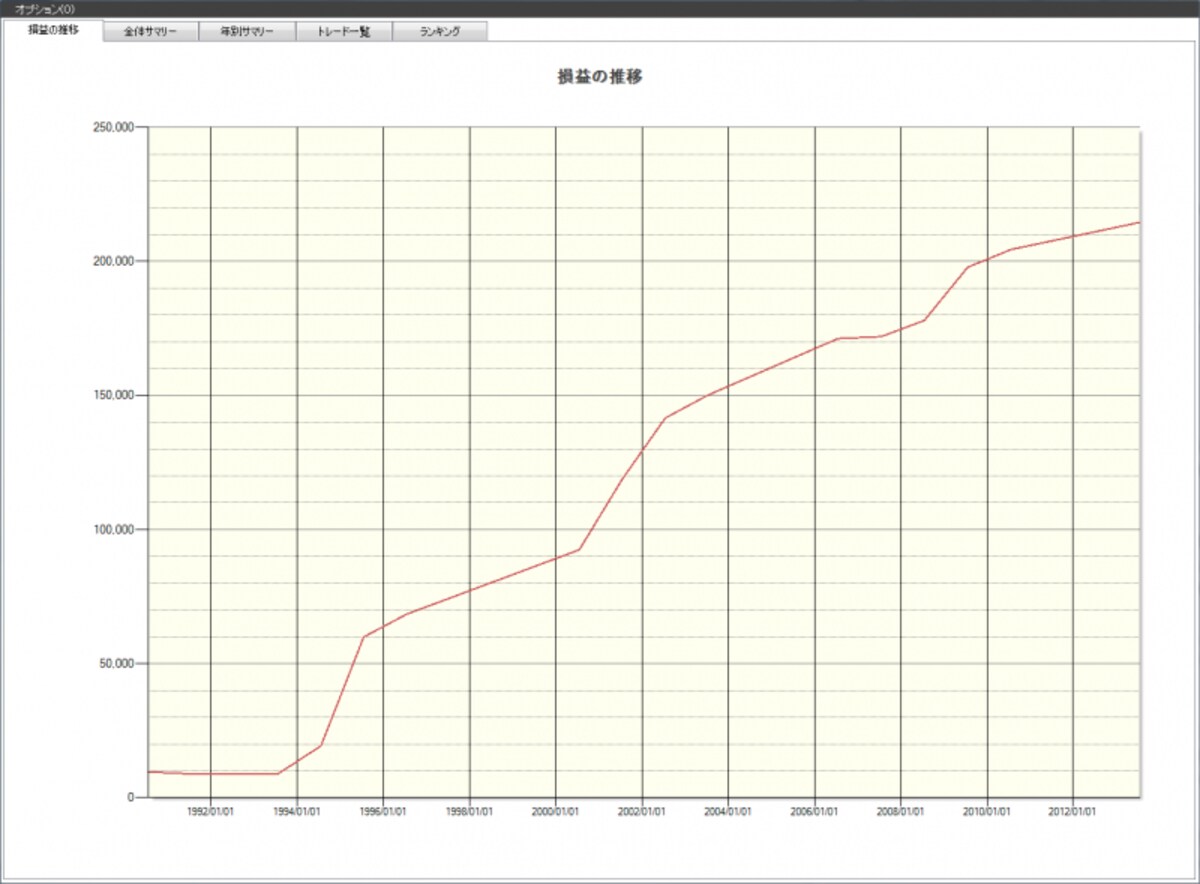Screen dimensions: 1200x884
Task: Go to the ランキング tab
Action: coord(440,32)
